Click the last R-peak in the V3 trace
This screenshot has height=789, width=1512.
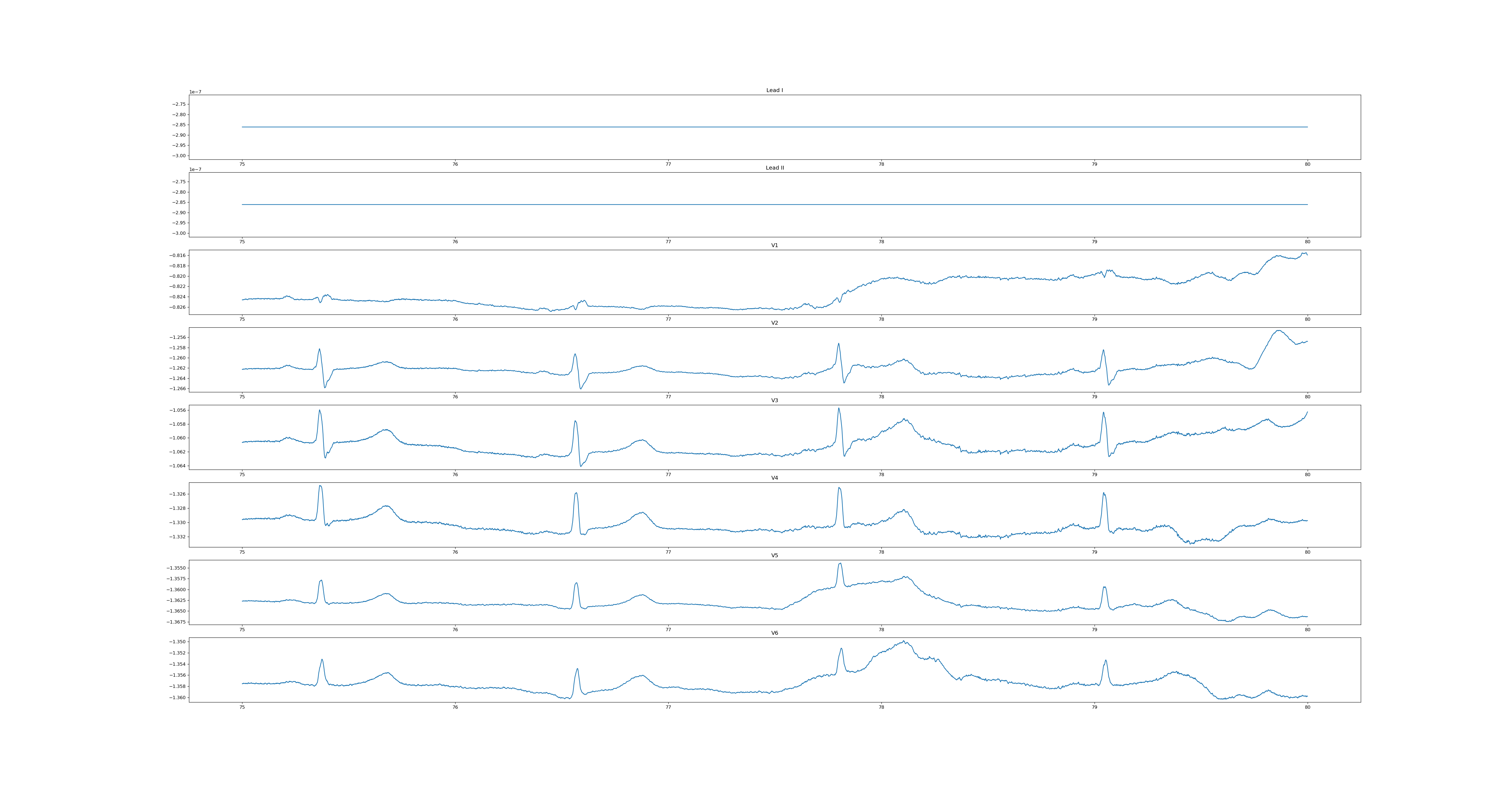click(x=1104, y=413)
